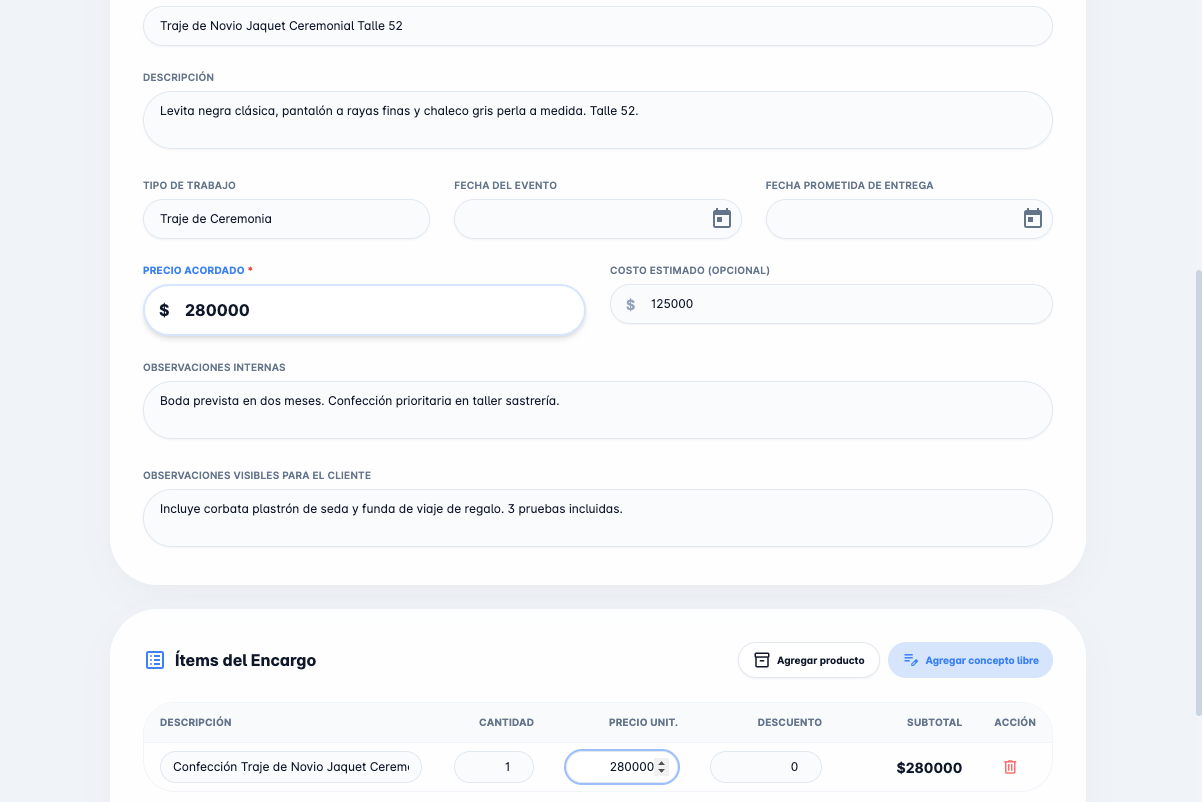Click the Acción column header
The height and width of the screenshot is (802, 1202).
point(1015,722)
